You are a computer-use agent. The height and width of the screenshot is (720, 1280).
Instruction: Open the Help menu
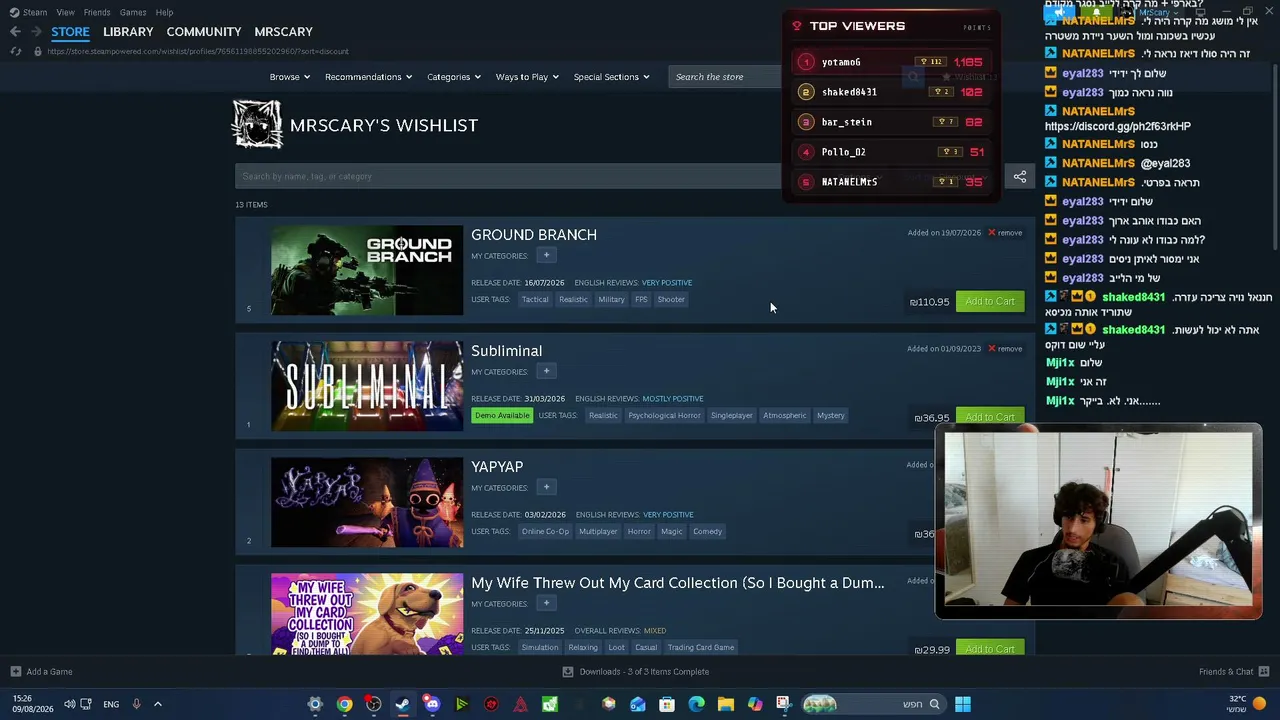(x=164, y=12)
